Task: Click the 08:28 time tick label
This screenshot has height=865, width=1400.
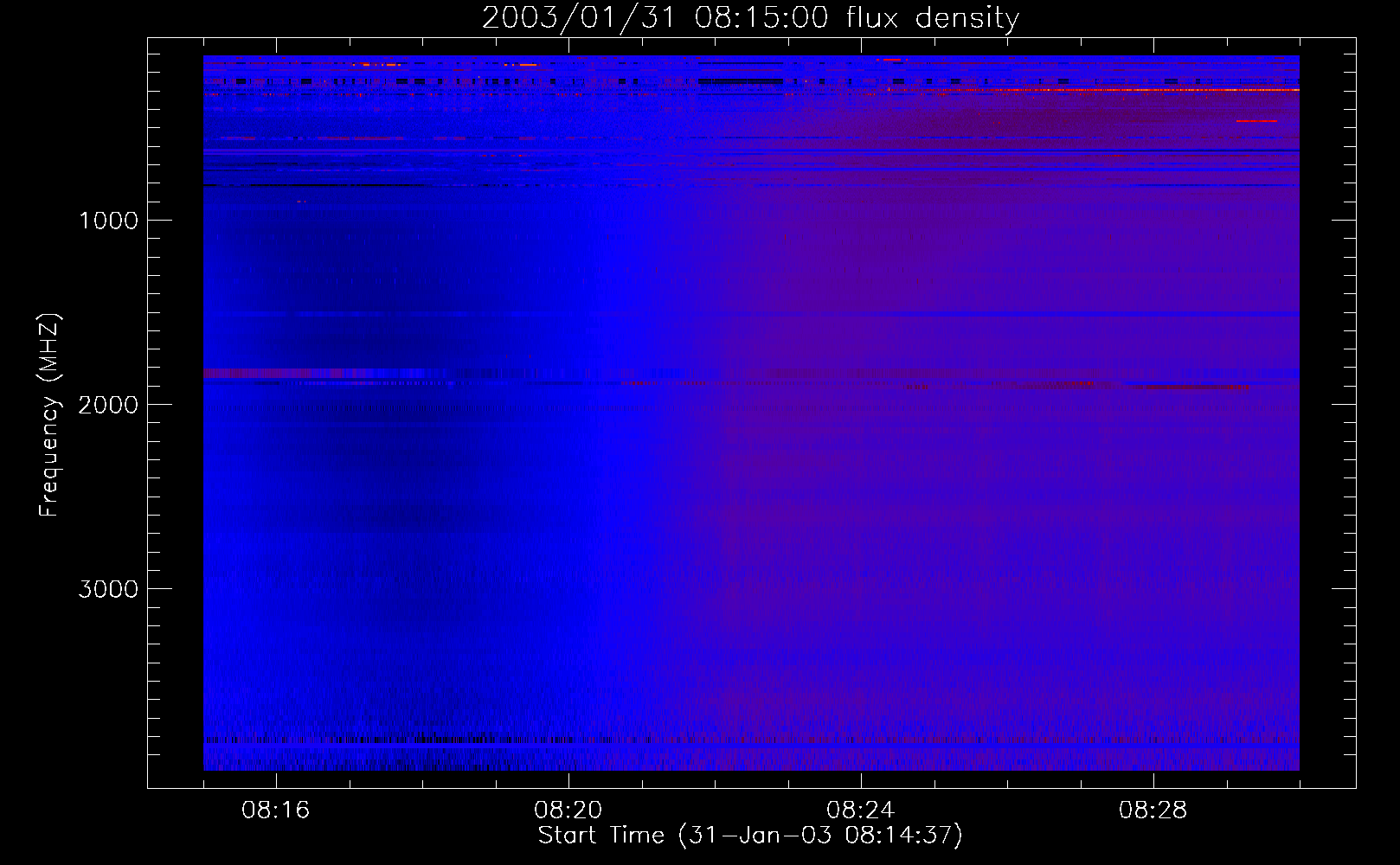Action: point(1153,811)
